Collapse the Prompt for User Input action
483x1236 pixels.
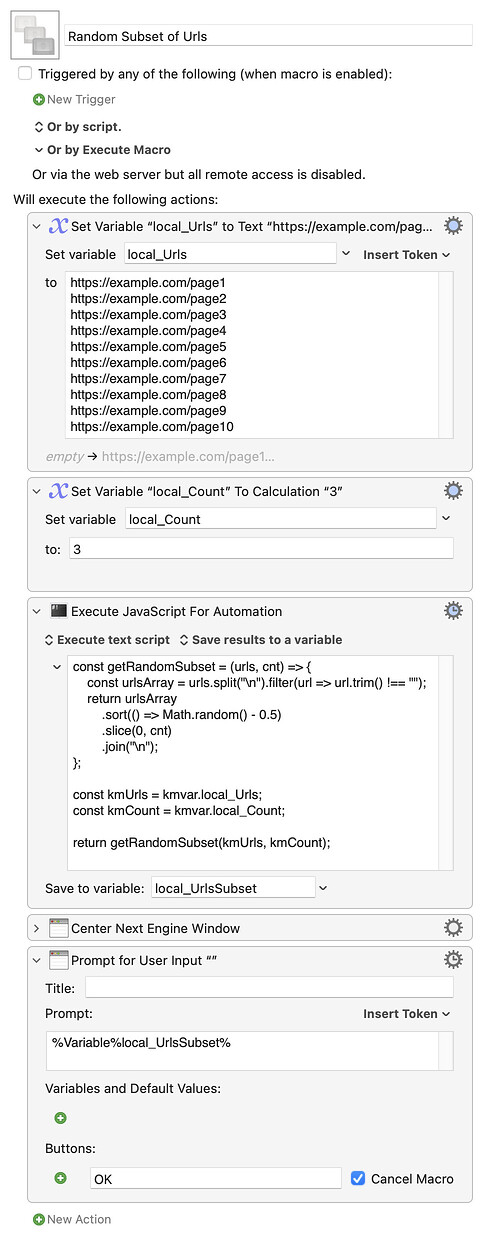37,960
